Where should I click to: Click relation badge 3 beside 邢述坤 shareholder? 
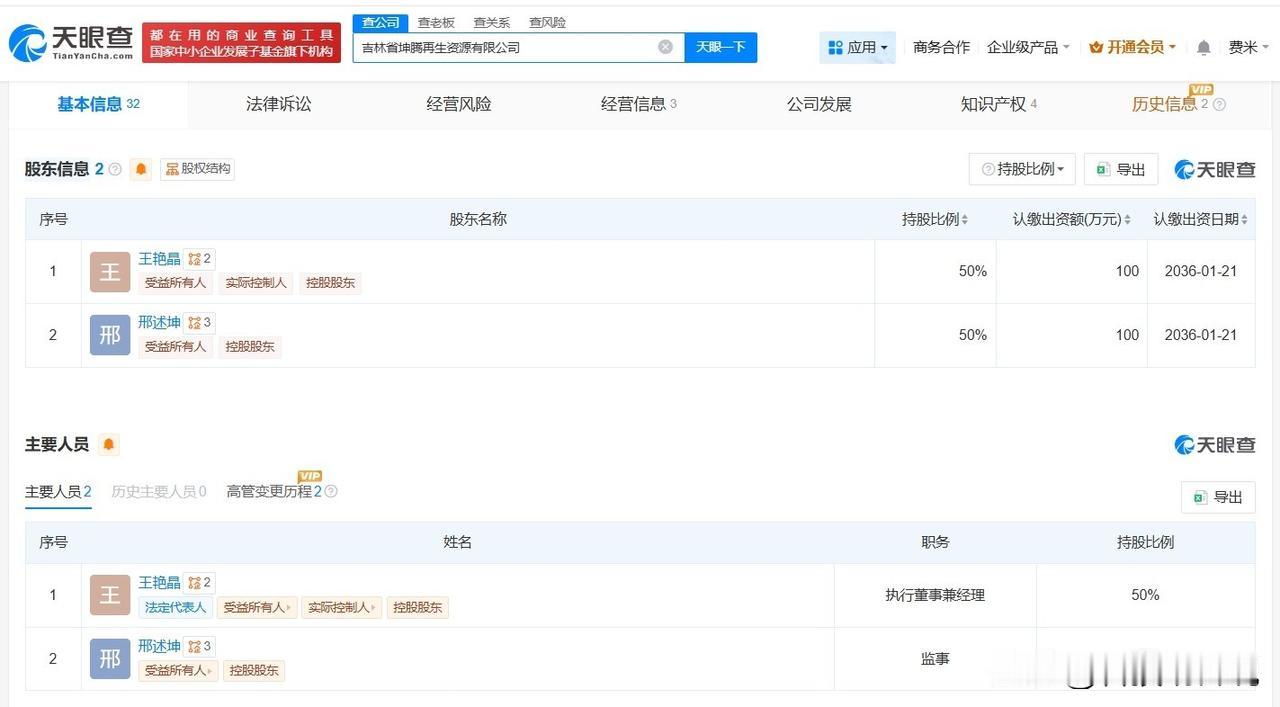(x=200, y=322)
